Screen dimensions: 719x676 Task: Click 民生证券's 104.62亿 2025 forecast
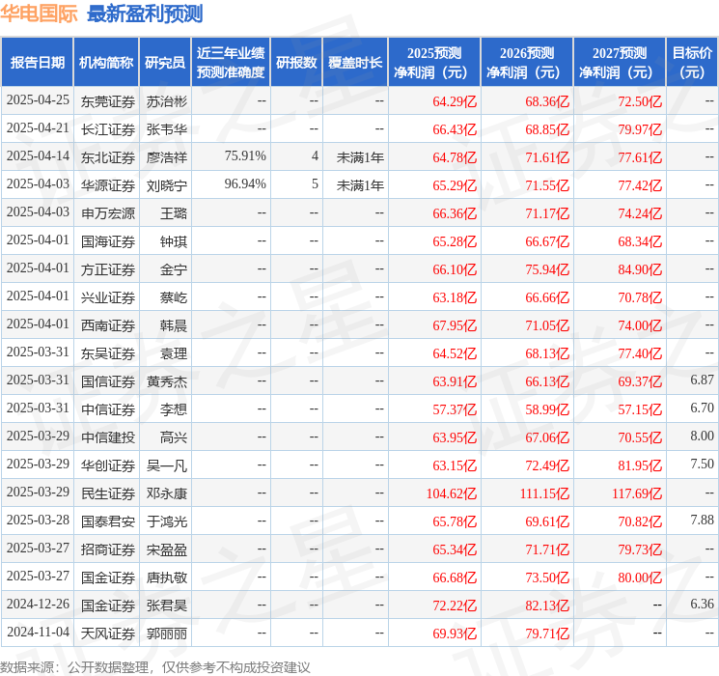(452, 493)
